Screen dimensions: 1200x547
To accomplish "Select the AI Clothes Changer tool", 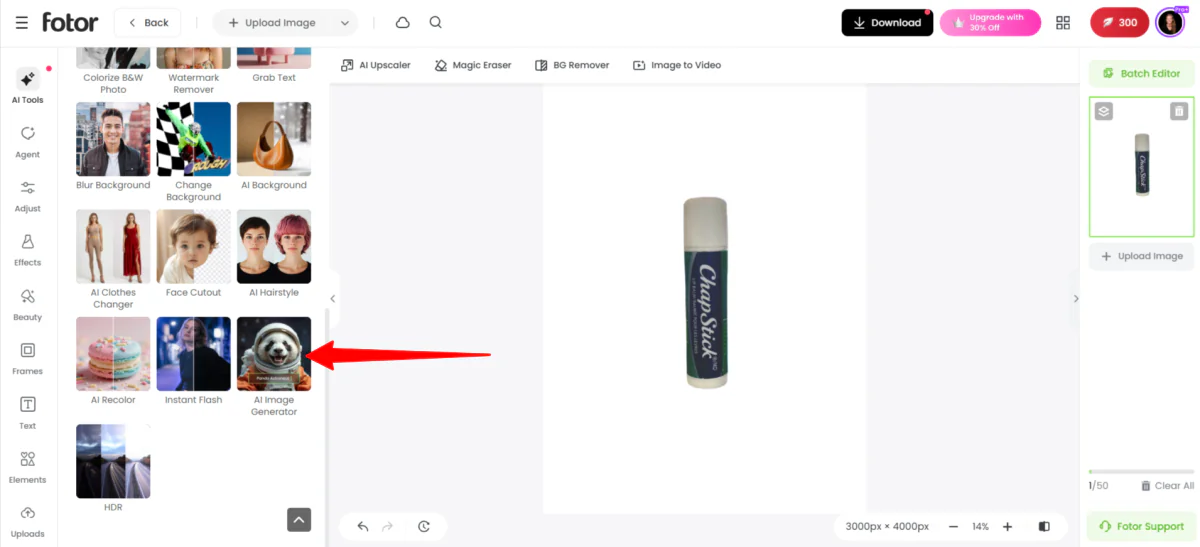I will (113, 259).
